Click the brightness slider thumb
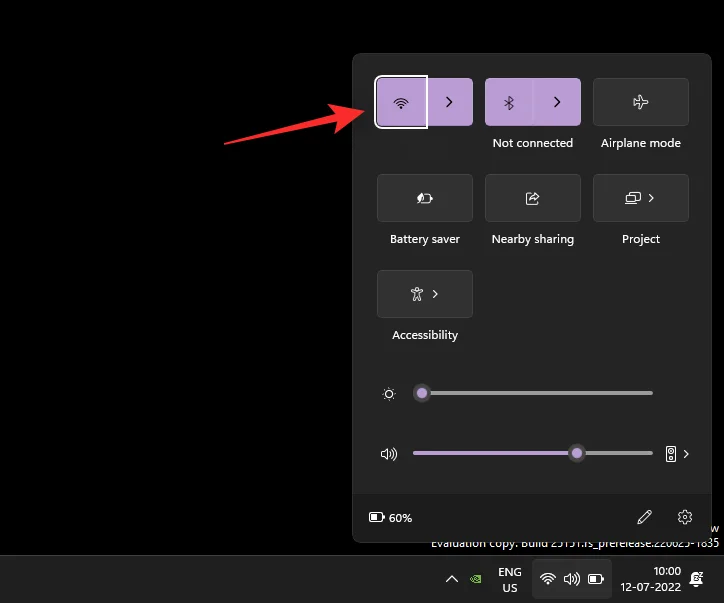 pyautogui.click(x=422, y=393)
